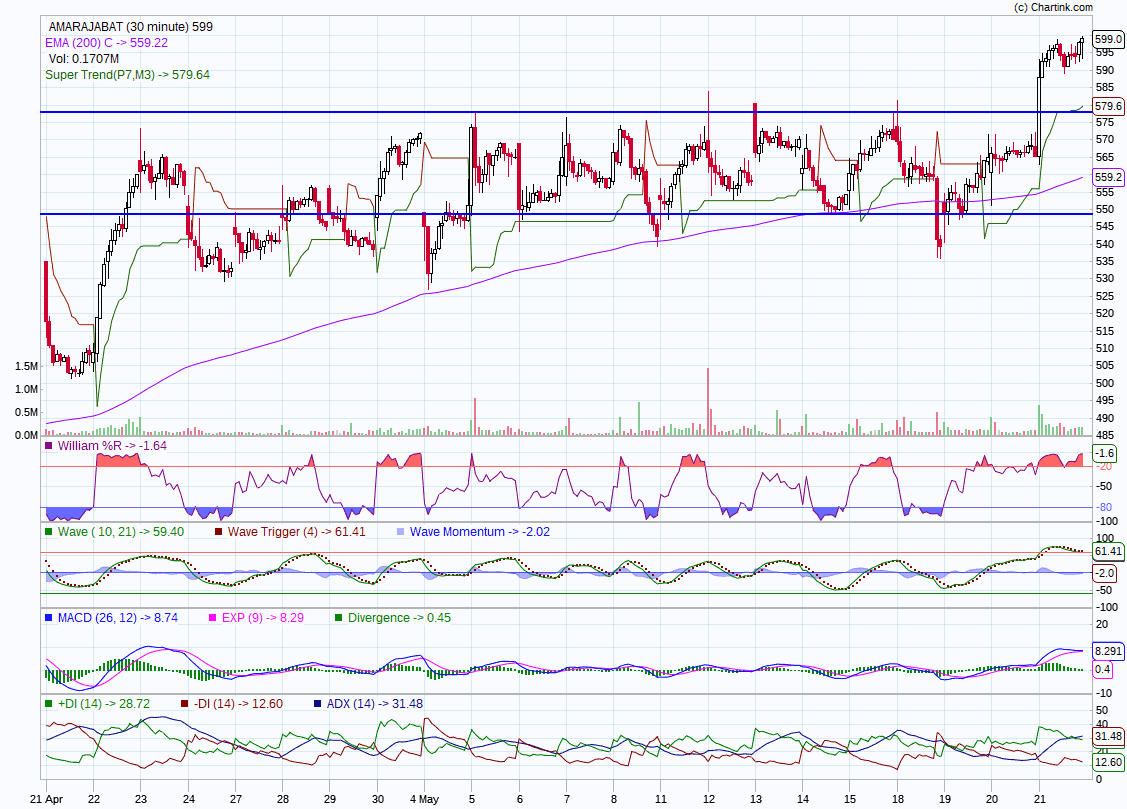
Task: Click the 599.0 current price tag
Action: (x=1109, y=38)
